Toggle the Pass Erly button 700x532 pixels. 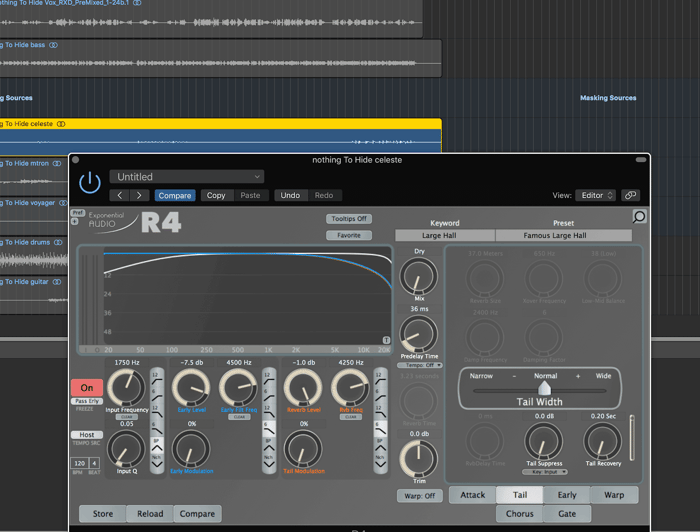(87, 401)
